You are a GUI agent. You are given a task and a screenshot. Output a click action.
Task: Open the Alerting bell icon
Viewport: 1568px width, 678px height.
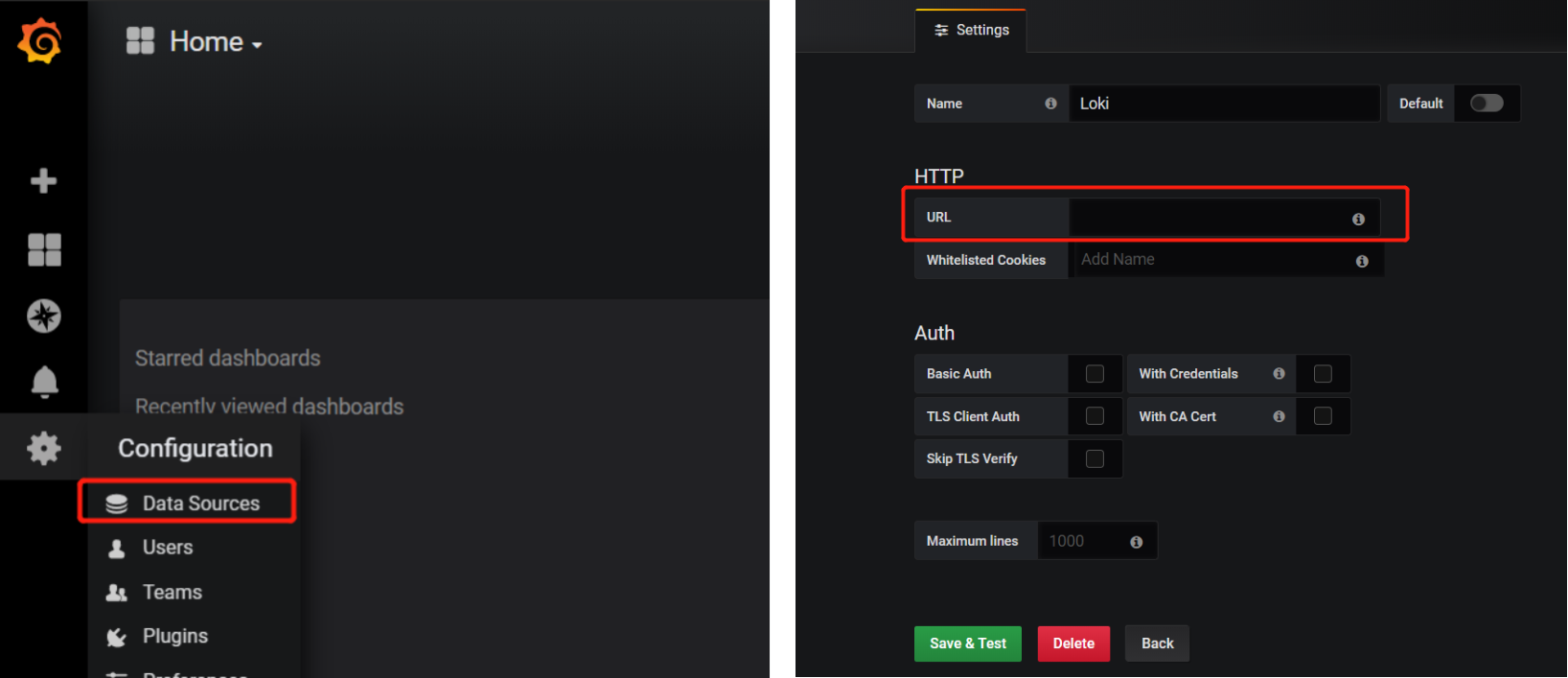(44, 382)
